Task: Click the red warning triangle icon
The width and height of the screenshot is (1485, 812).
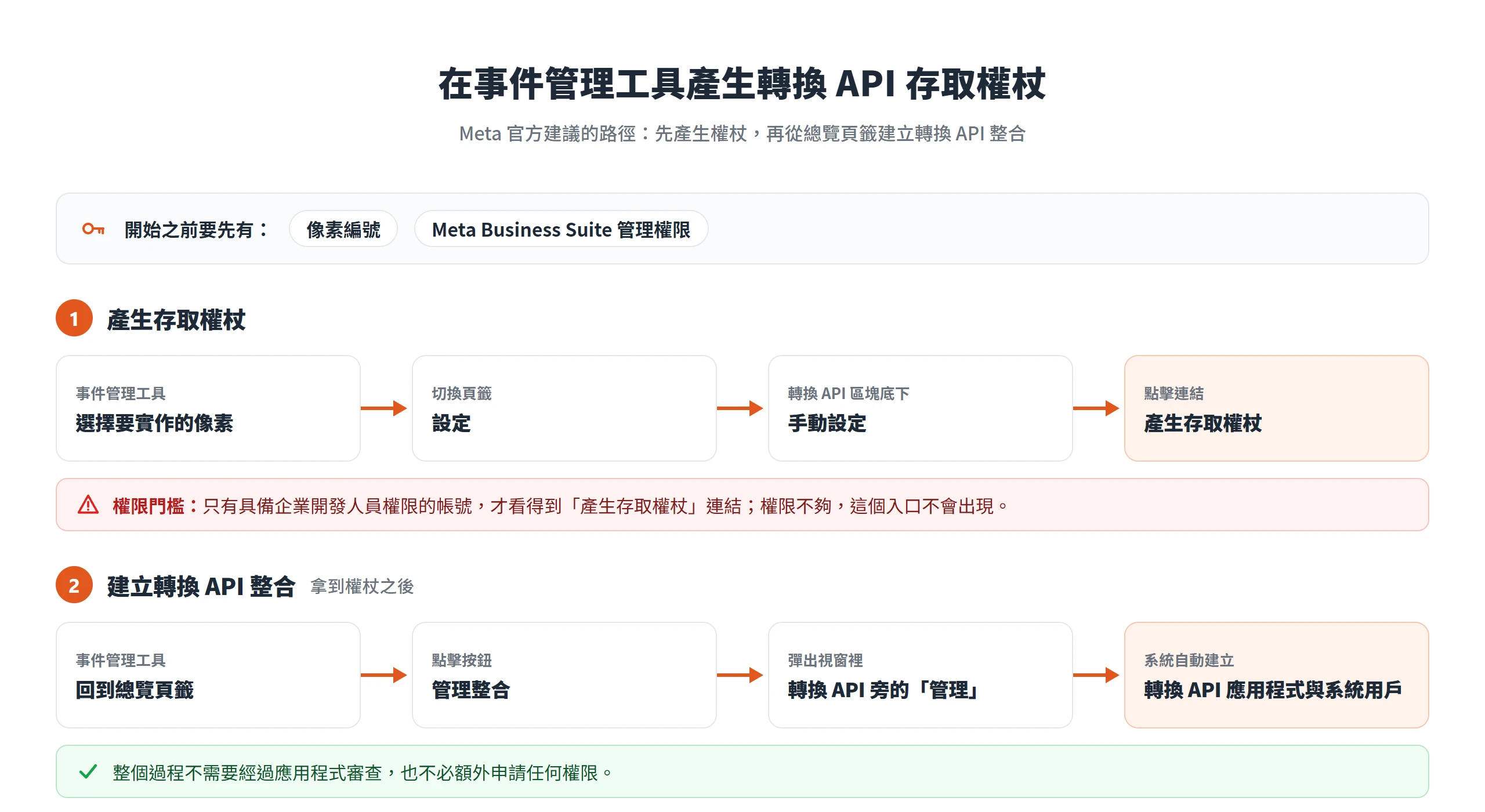Action: pos(88,505)
